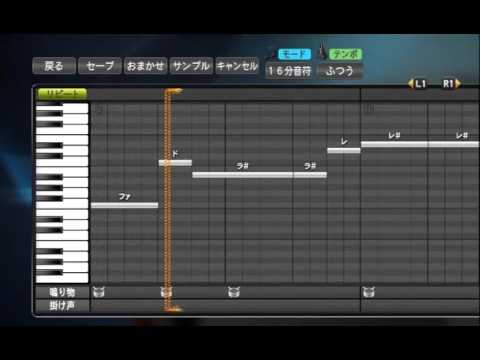480x360 pixels.
Task: Open the ふつう tempo setting
Action: coord(339,71)
